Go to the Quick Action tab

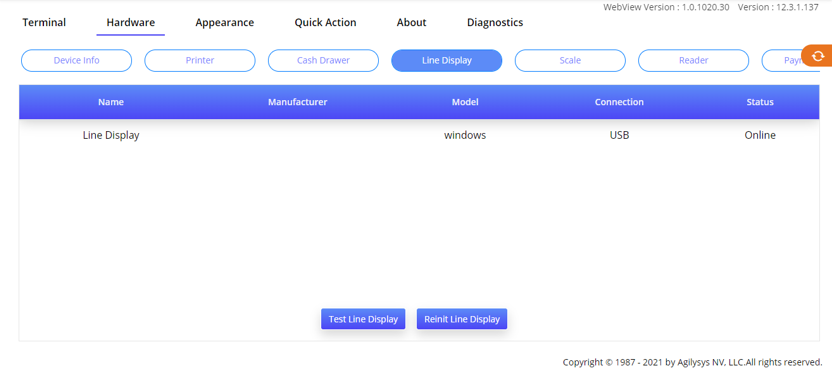pos(325,22)
